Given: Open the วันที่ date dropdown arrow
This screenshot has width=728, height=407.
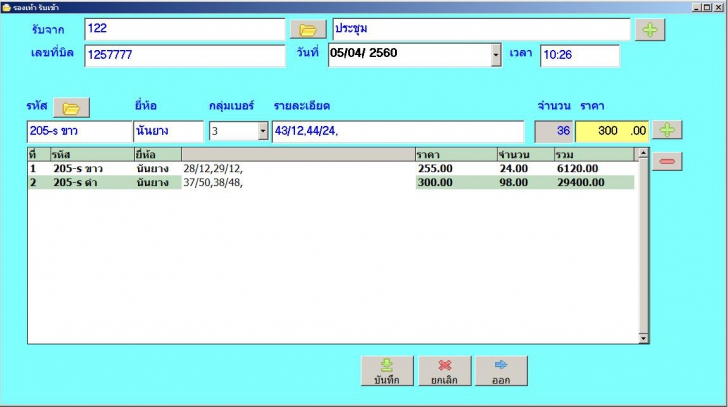Looking at the screenshot, I should [496, 55].
